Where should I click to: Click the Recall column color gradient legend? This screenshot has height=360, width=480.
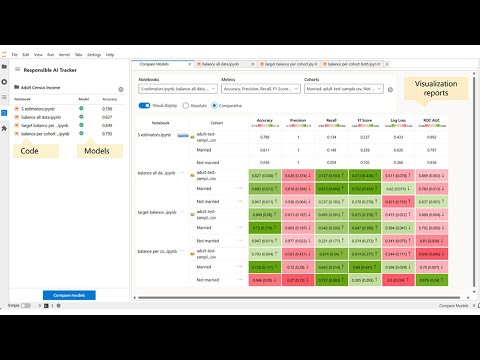pos(332,126)
